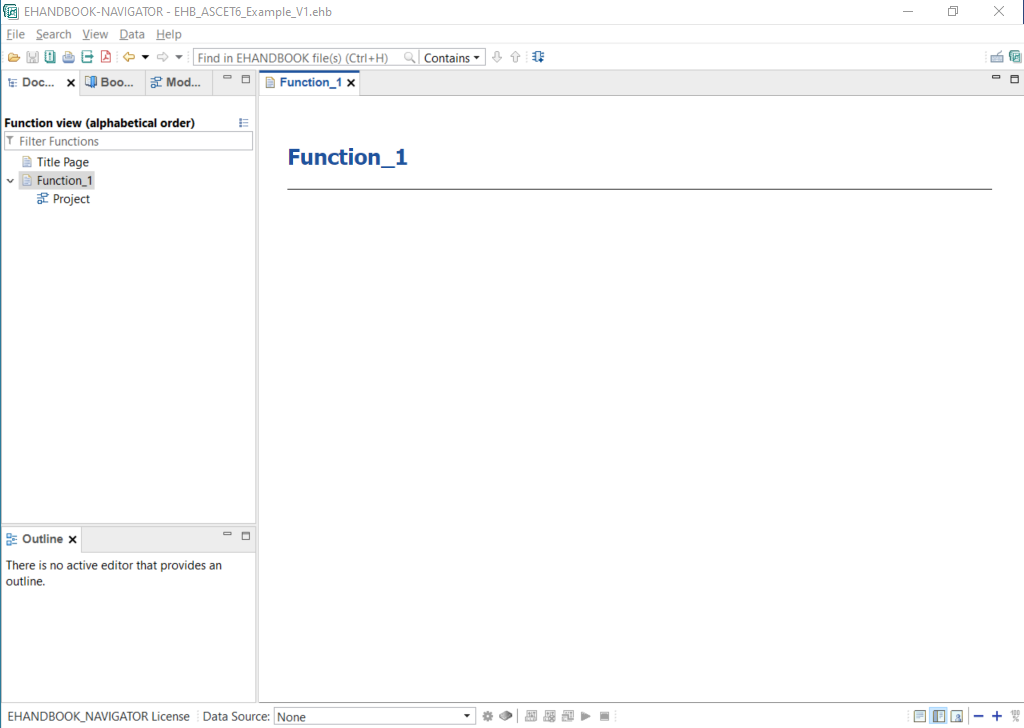Click the zoom out minus icon
The width and height of the screenshot is (1024, 728).
[978, 716]
